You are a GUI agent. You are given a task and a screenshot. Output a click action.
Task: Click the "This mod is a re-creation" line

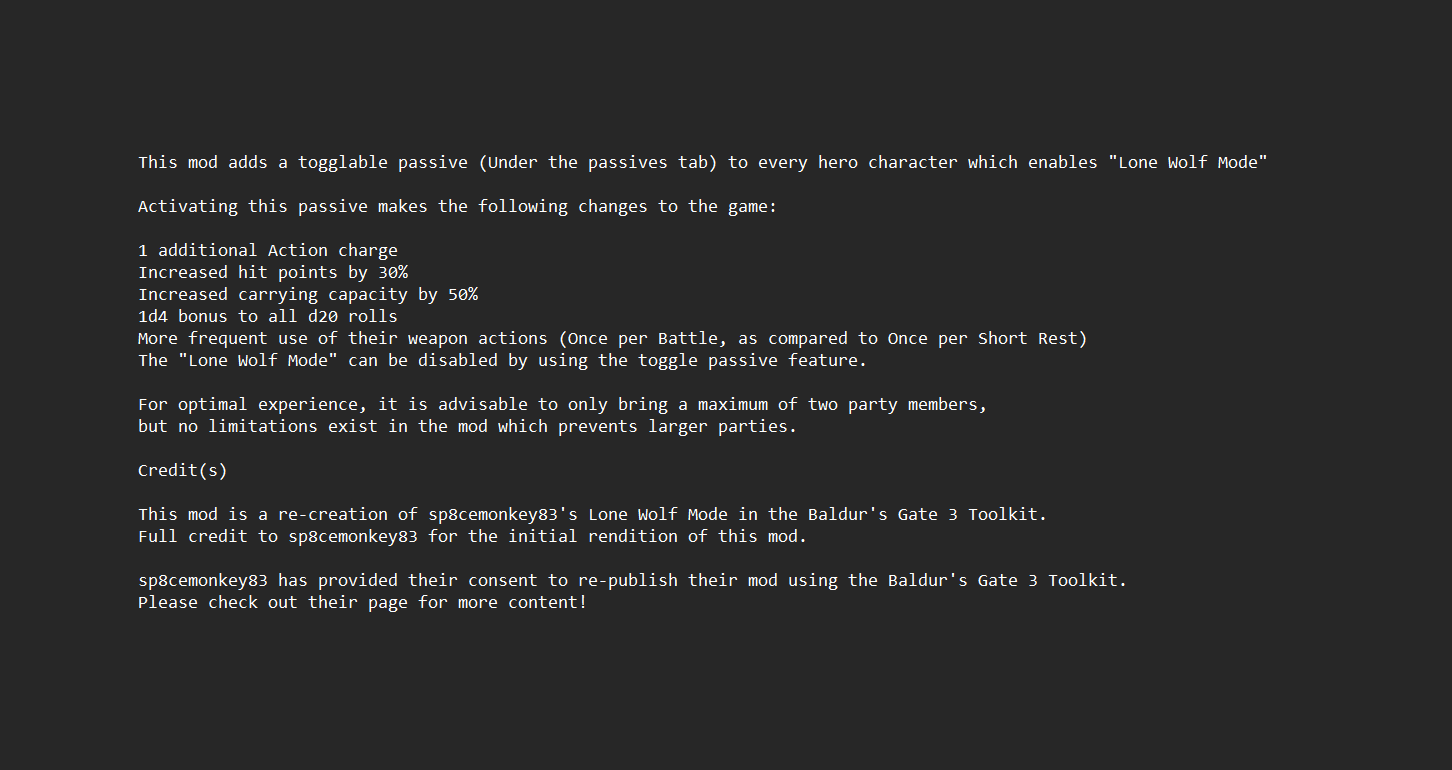(x=592, y=514)
